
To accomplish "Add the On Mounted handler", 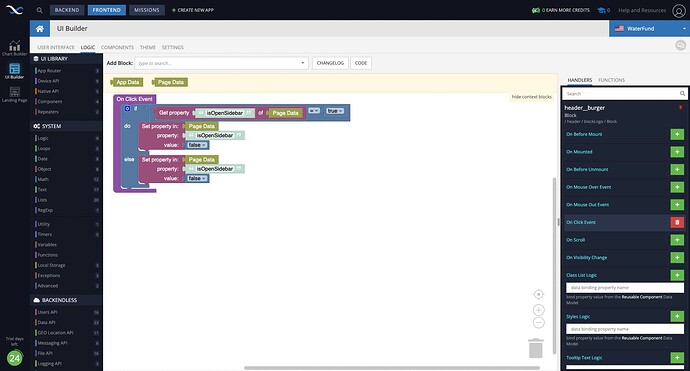I will [x=677, y=152].
